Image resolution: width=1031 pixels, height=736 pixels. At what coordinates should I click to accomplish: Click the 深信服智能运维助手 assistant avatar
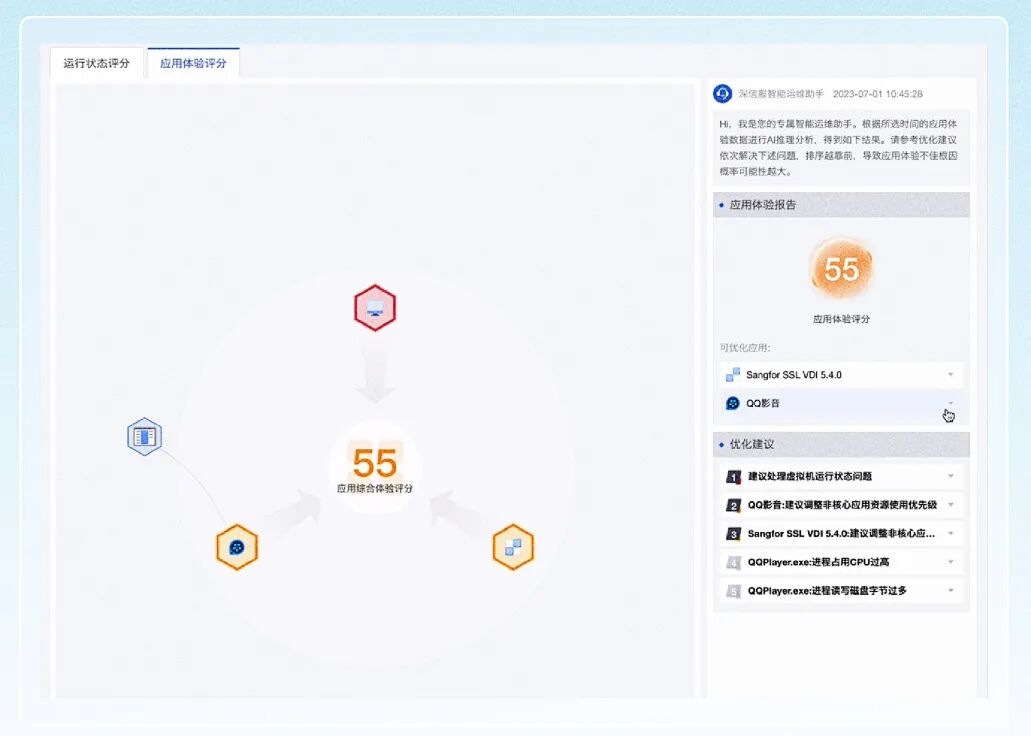[x=721, y=93]
